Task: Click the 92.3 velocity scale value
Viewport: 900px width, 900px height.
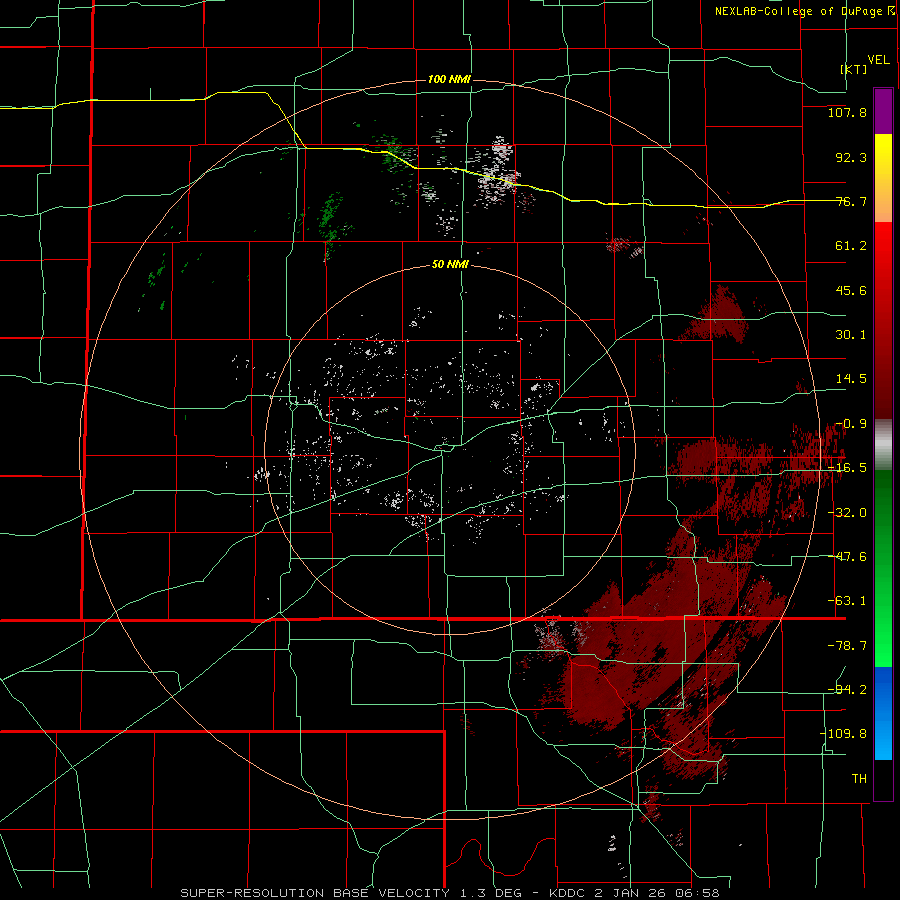Action: coord(851,157)
